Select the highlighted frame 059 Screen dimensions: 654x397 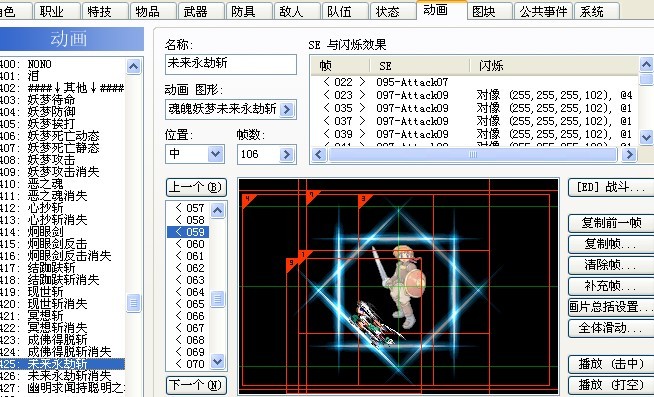tap(188, 232)
